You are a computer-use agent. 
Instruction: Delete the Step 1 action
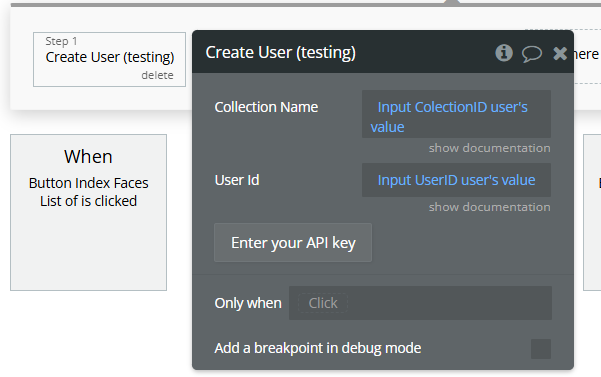pyautogui.click(x=157, y=75)
